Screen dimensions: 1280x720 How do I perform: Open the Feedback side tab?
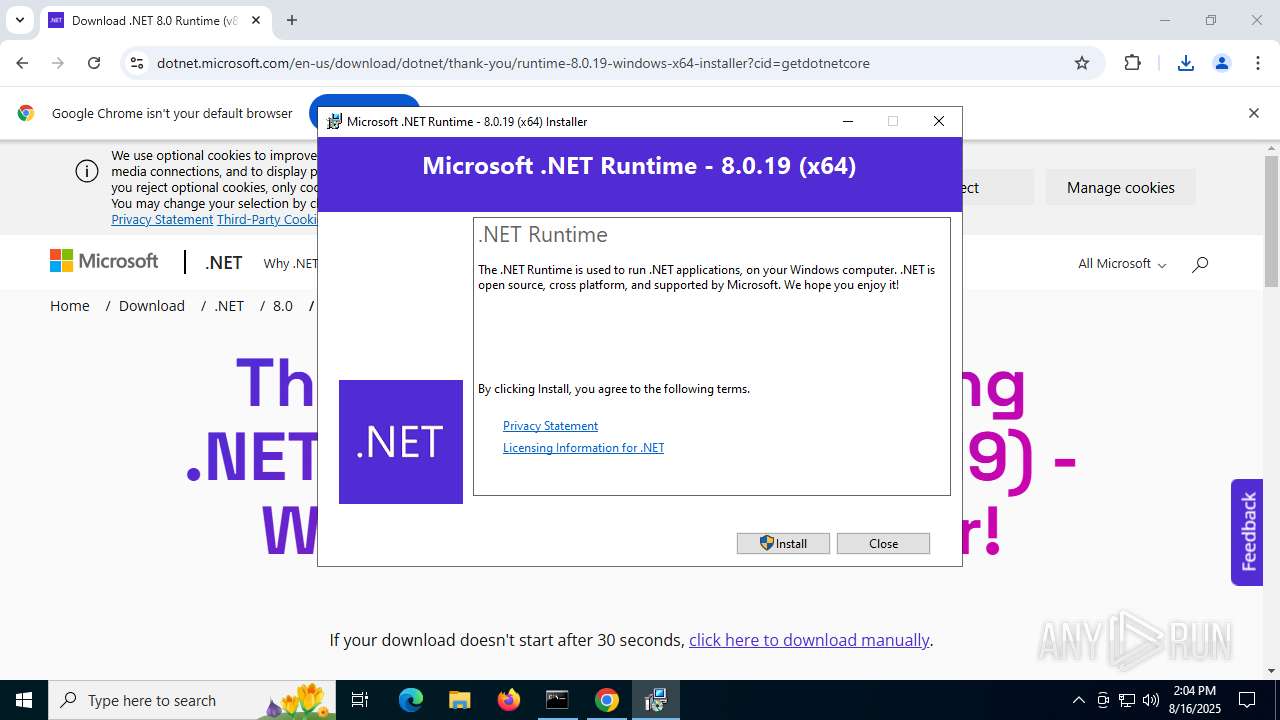click(x=1247, y=532)
